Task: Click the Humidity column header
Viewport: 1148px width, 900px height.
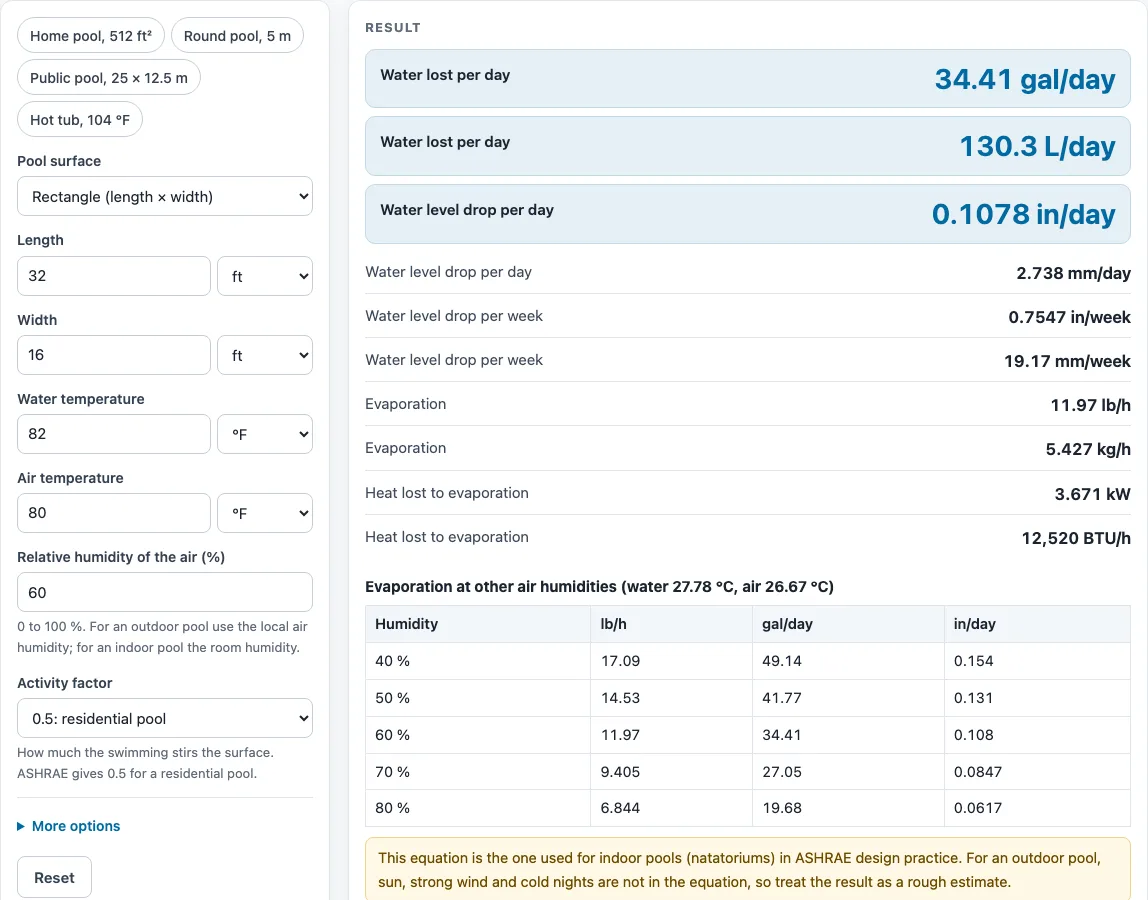Action: pos(478,624)
